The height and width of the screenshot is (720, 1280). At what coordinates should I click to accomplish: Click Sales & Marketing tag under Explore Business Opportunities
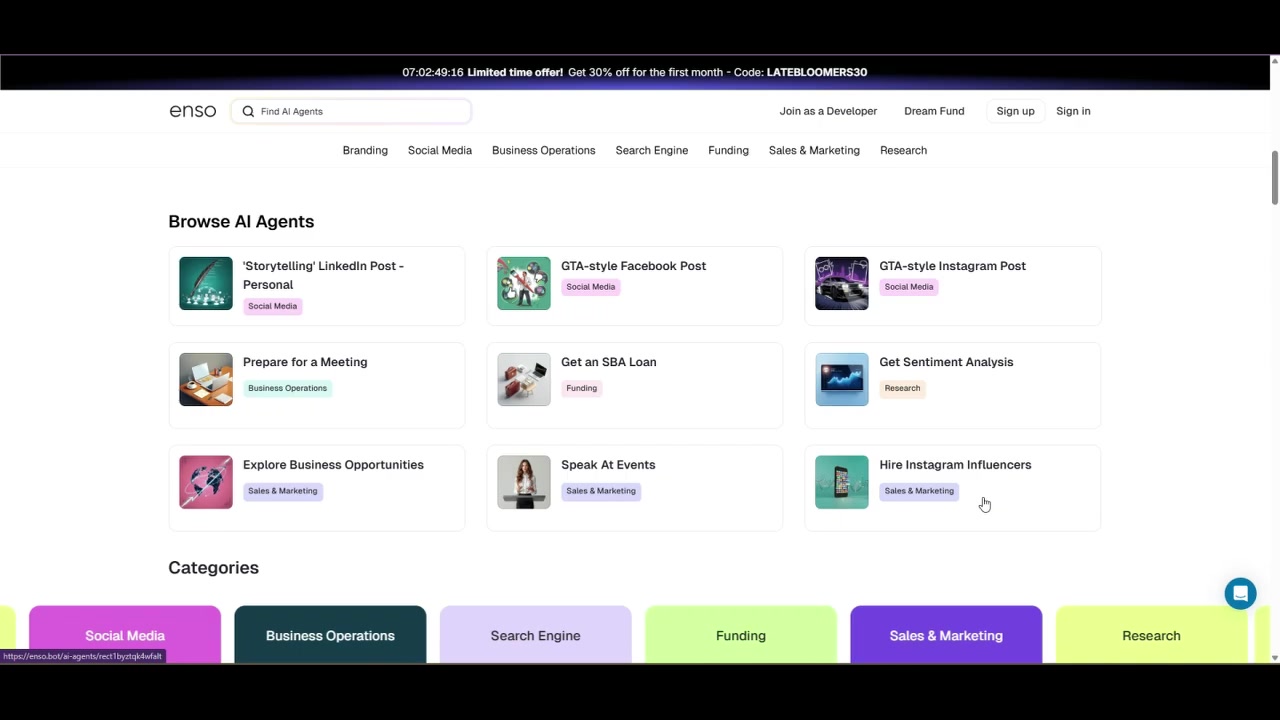pos(282,491)
